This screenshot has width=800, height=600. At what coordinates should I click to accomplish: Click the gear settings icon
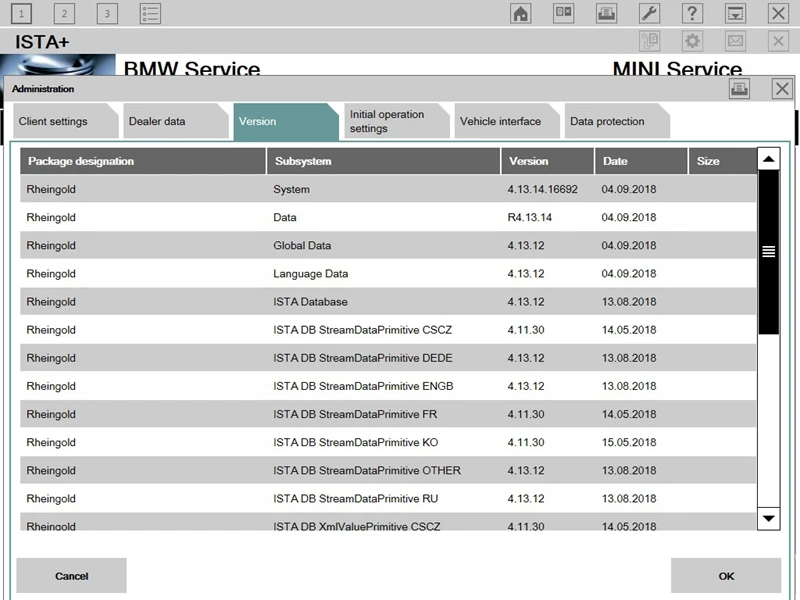point(692,41)
